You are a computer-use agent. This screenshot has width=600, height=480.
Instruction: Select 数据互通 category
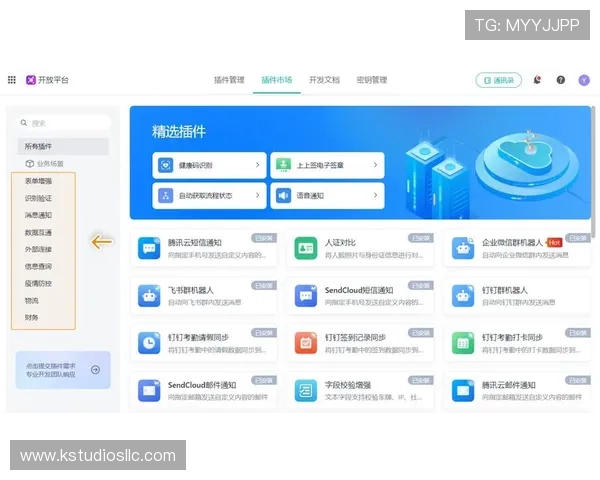point(38,232)
